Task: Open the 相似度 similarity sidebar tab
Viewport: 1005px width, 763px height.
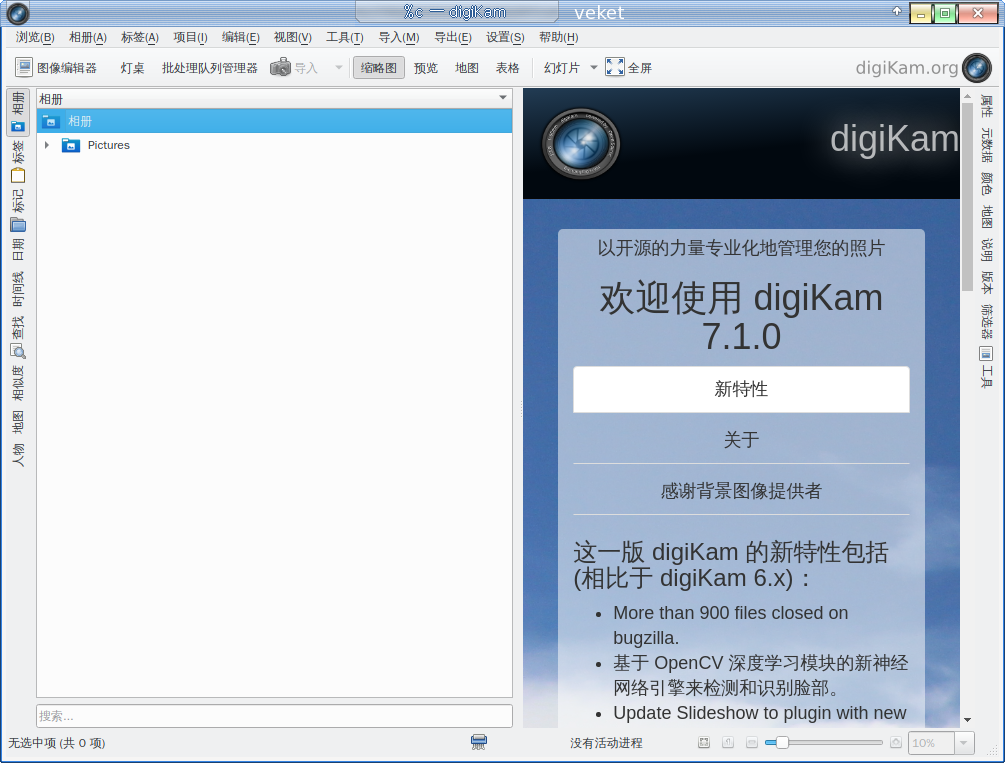Action: (x=18, y=383)
